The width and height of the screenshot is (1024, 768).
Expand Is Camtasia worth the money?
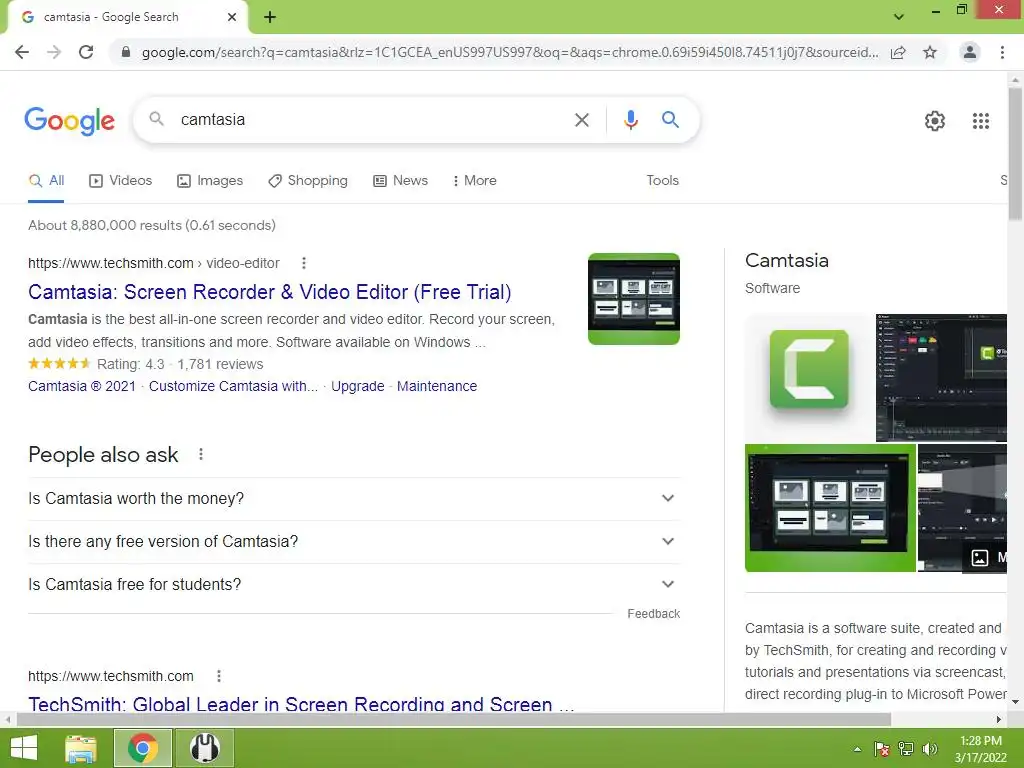pyautogui.click(x=354, y=499)
